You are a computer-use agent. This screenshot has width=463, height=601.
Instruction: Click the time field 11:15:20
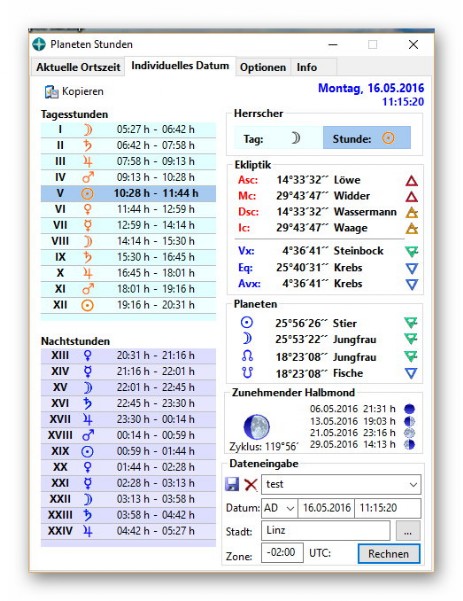click(387, 508)
